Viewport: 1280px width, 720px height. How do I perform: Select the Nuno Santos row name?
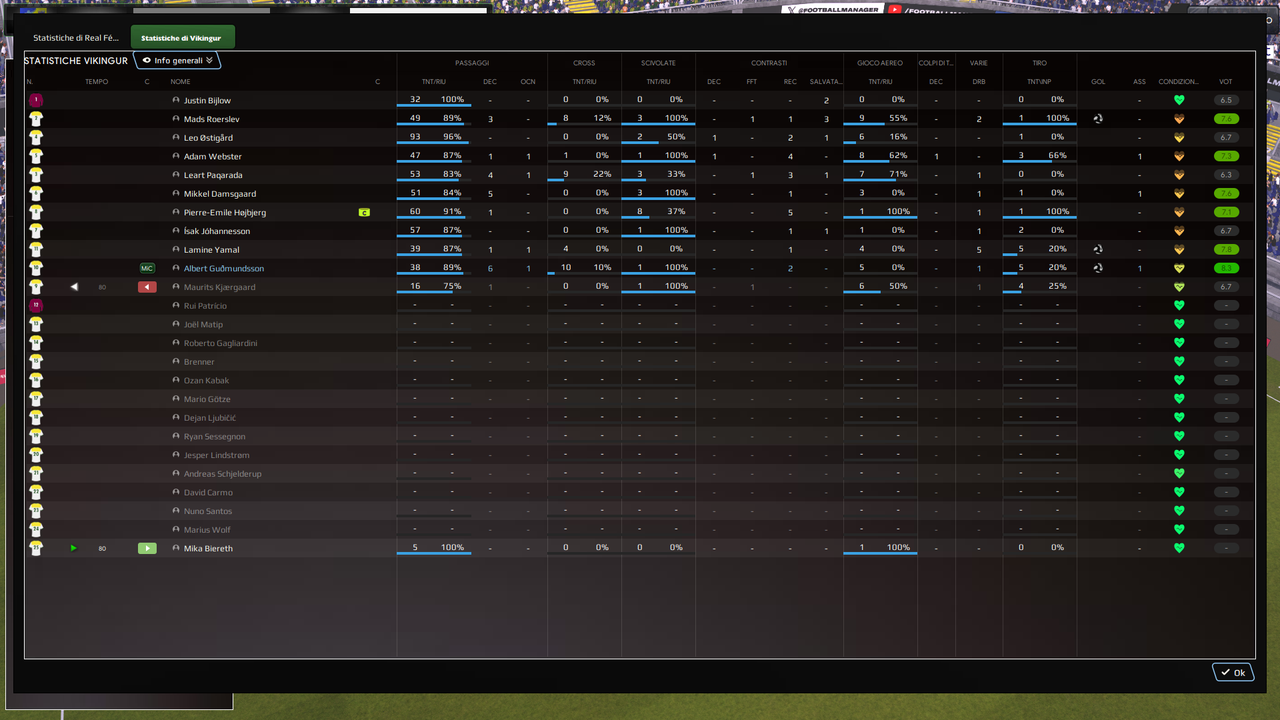pyautogui.click(x=208, y=511)
